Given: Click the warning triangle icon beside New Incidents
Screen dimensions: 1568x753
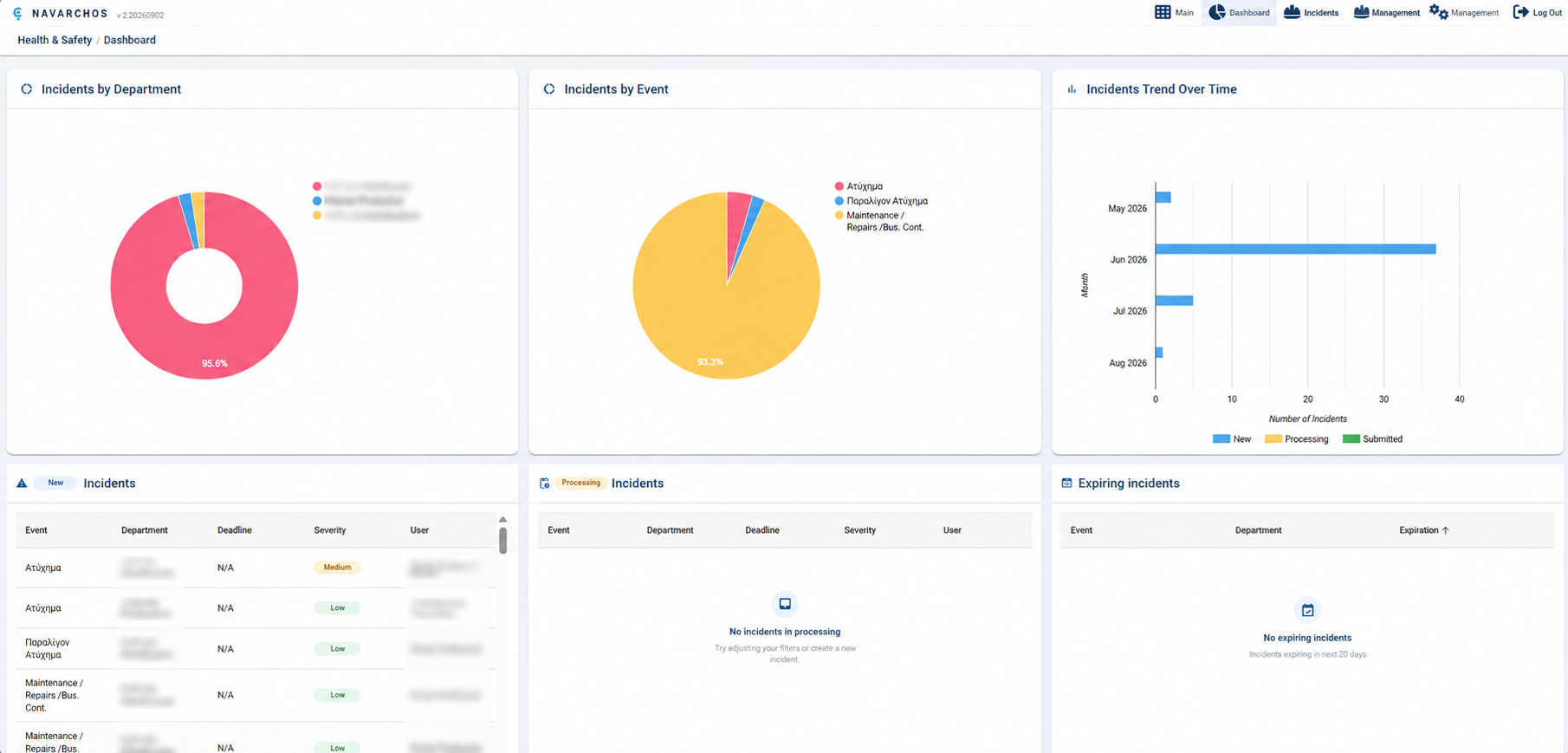Looking at the screenshot, I should [x=22, y=484].
